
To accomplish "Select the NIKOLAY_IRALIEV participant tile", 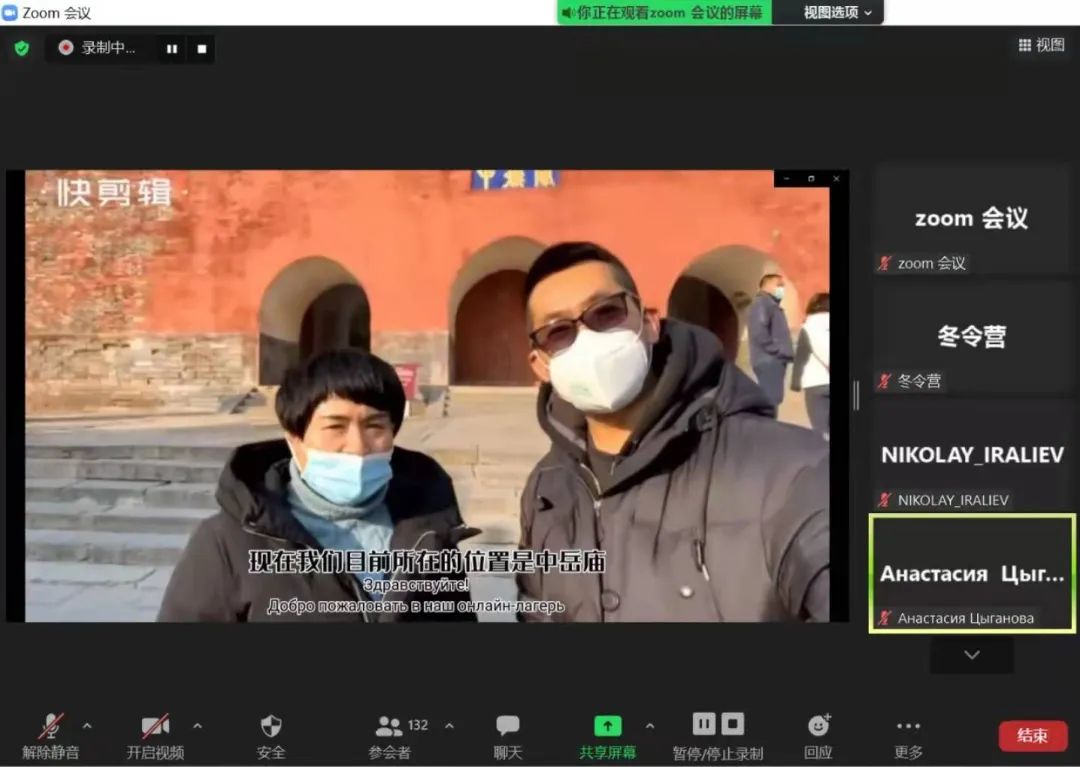I will 971,456.
